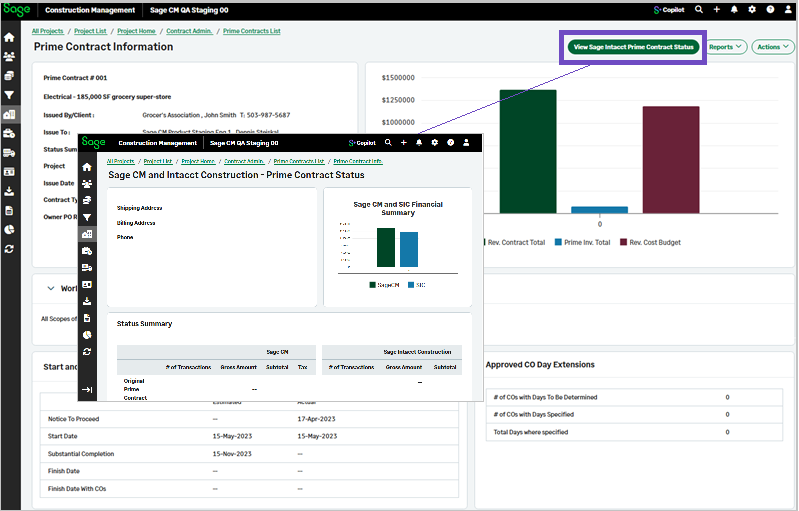Screen dimensions: 799x511
Task: Open the Reports dropdown
Action: pos(725,47)
